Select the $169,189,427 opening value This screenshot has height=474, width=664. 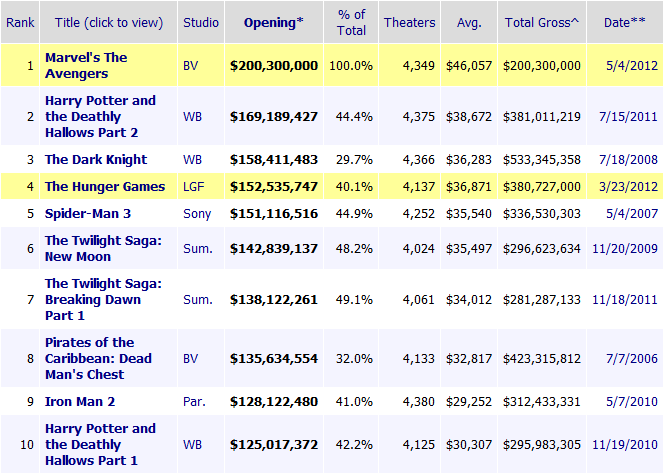[x=274, y=116]
